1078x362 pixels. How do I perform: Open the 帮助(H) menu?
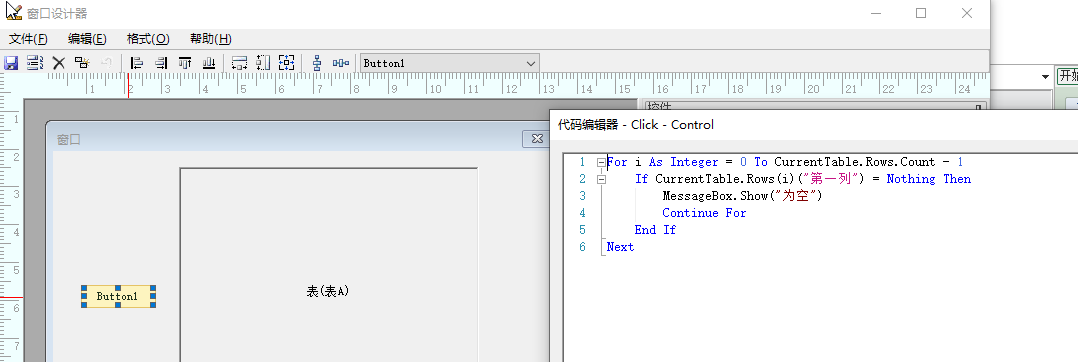pyautogui.click(x=210, y=39)
